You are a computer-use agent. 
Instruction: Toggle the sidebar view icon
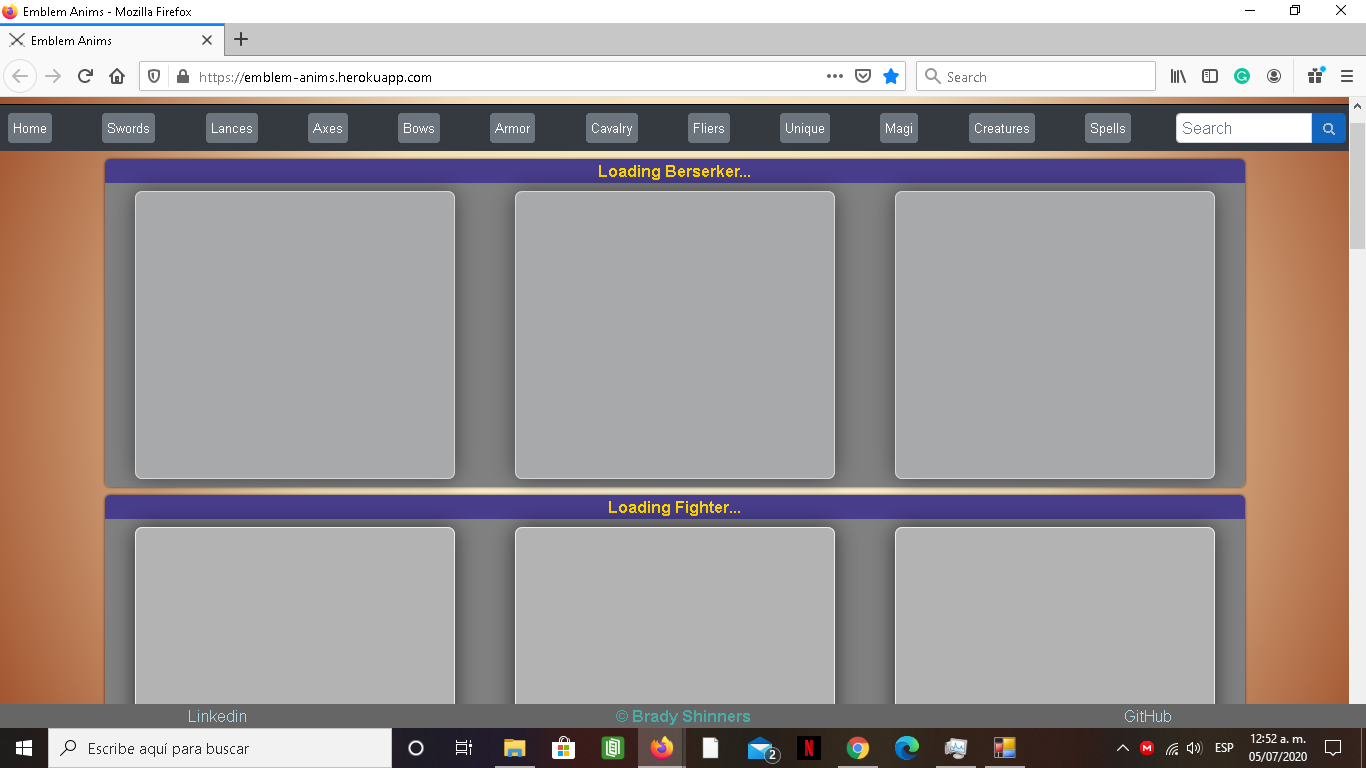pyautogui.click(x=1210, y=77)
